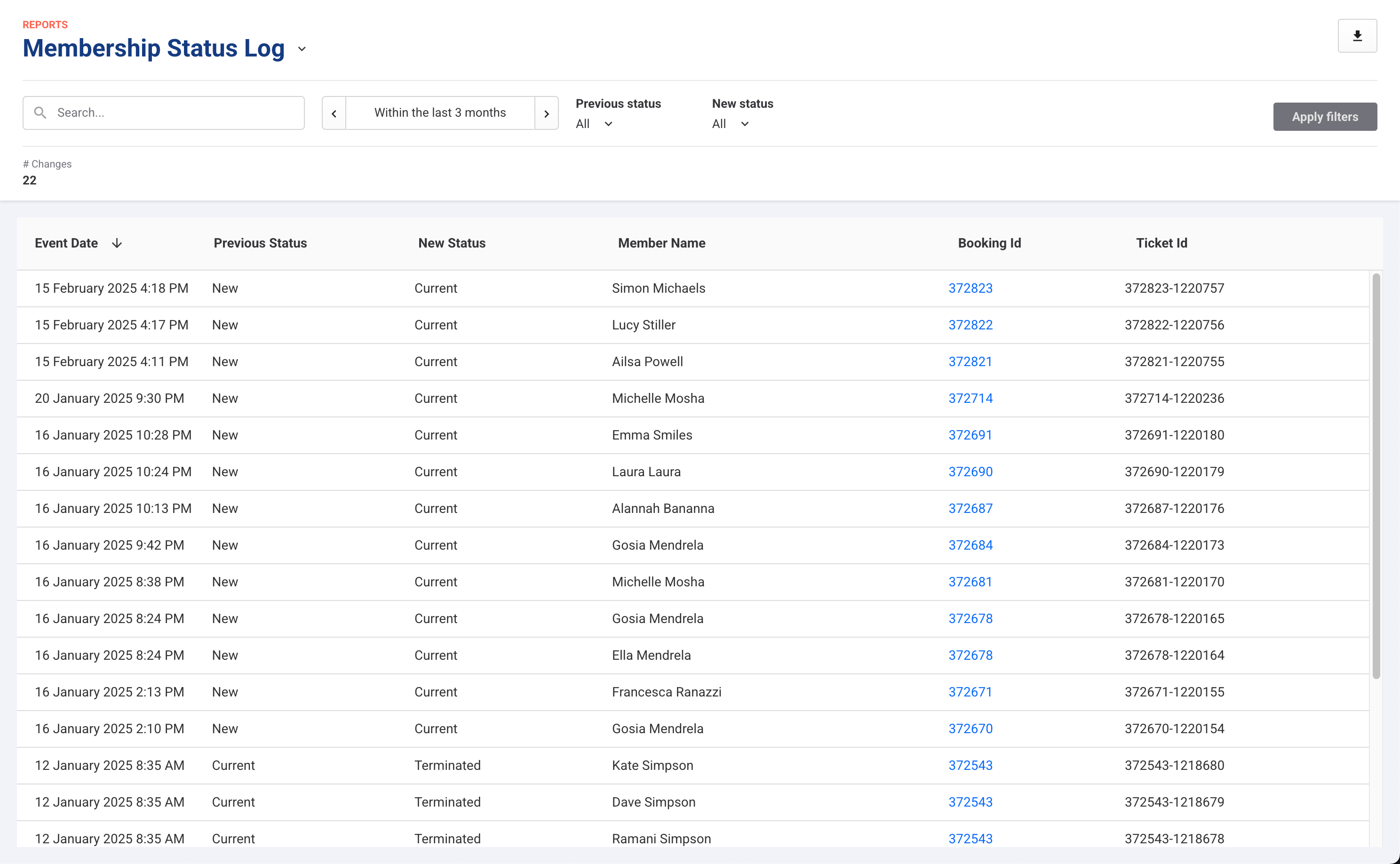
Task: Open booking 372678 link for Gosia Mendrela
Action: point(970,619)
